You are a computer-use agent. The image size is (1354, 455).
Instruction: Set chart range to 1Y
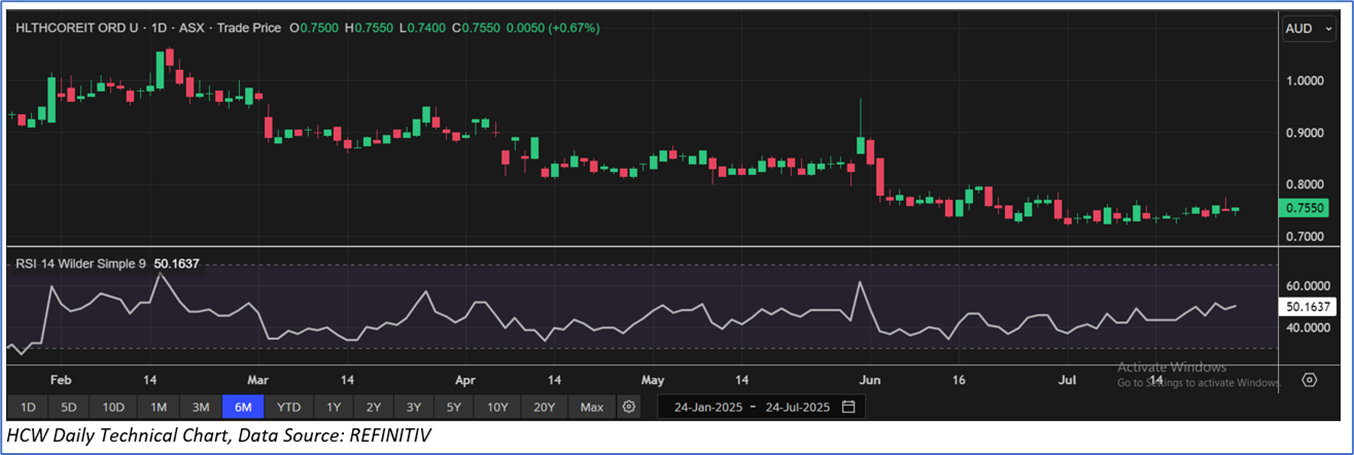334,407
